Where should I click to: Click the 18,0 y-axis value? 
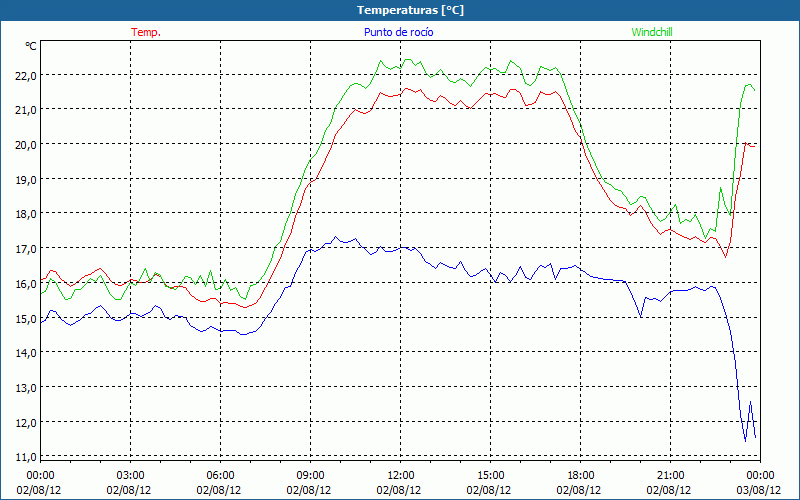click(x=27, y=214)
